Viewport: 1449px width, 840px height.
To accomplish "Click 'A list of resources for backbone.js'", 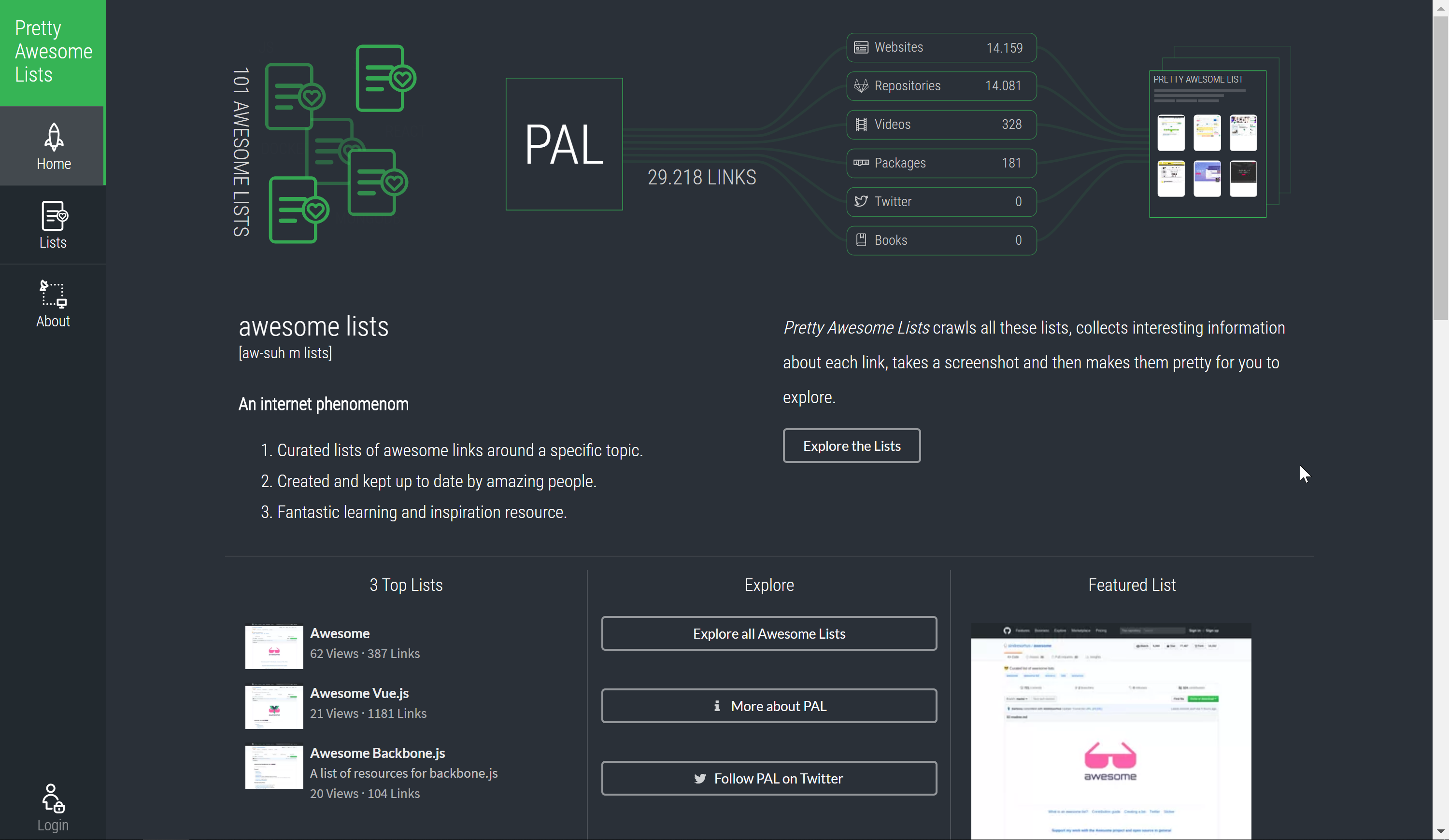I will 404,773.
